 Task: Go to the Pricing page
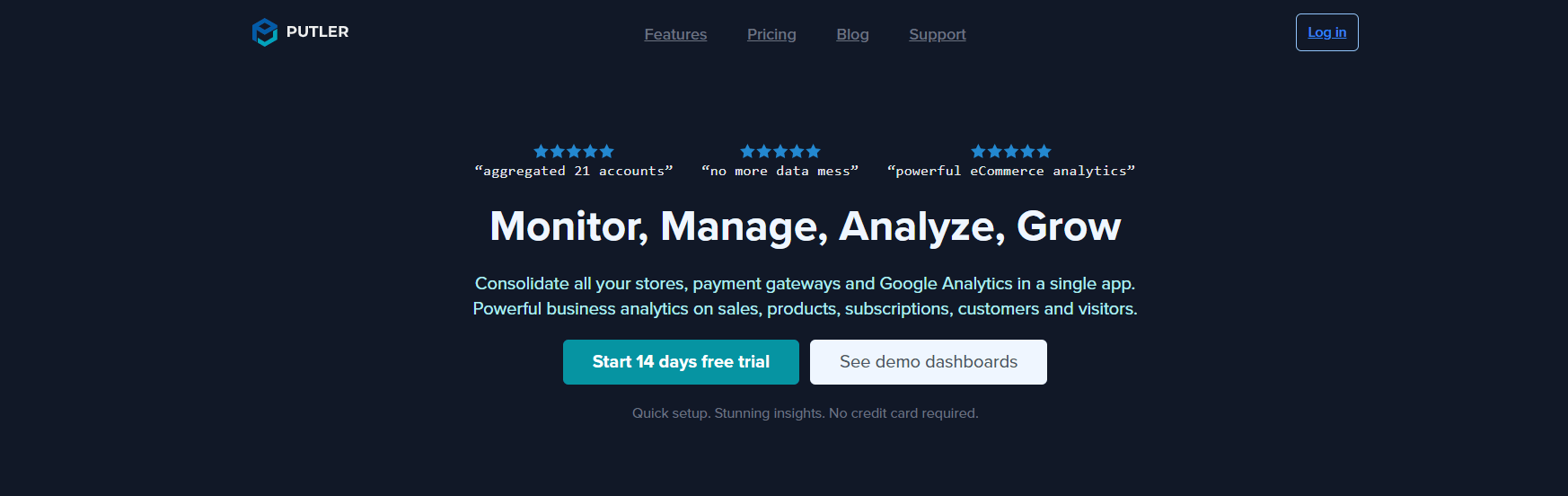coord(771,34)
